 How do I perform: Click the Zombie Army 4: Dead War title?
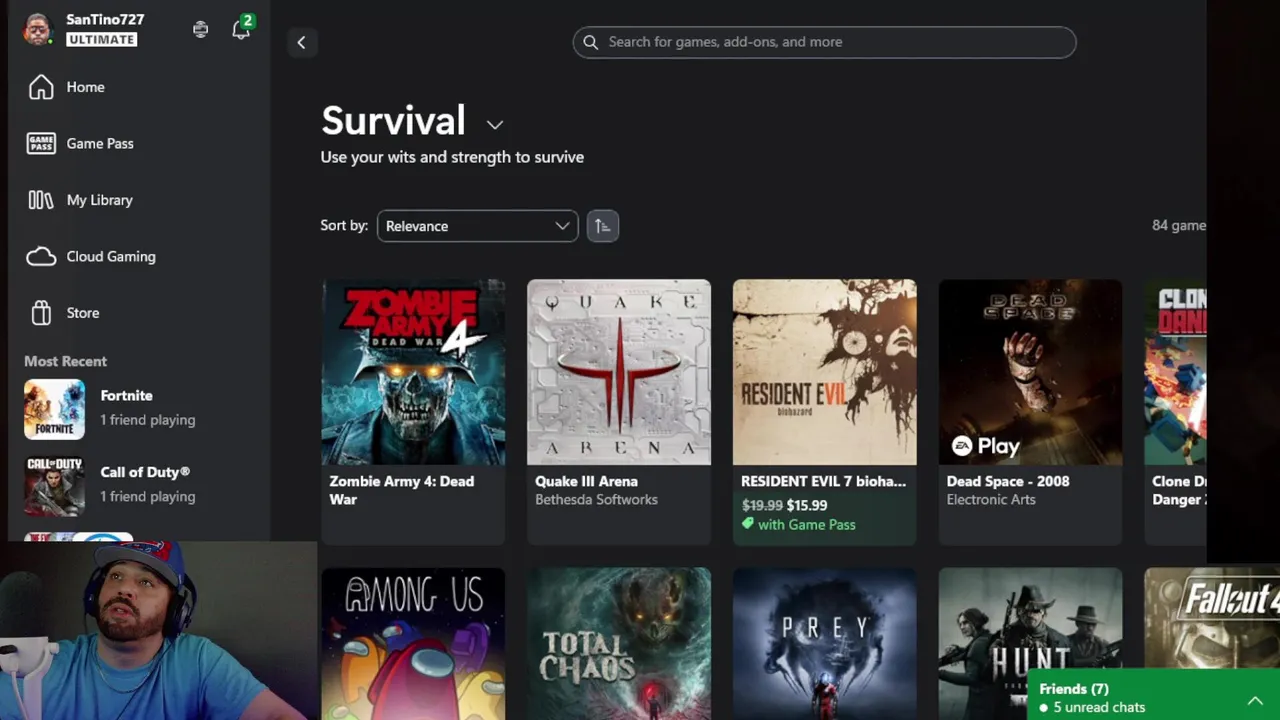pos(402,490)
